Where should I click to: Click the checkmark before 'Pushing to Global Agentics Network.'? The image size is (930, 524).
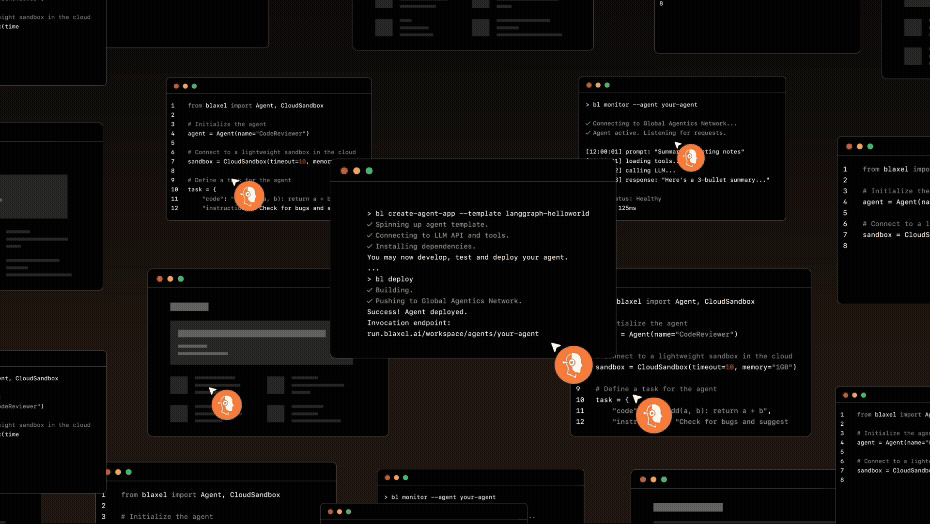pos(370,301)
